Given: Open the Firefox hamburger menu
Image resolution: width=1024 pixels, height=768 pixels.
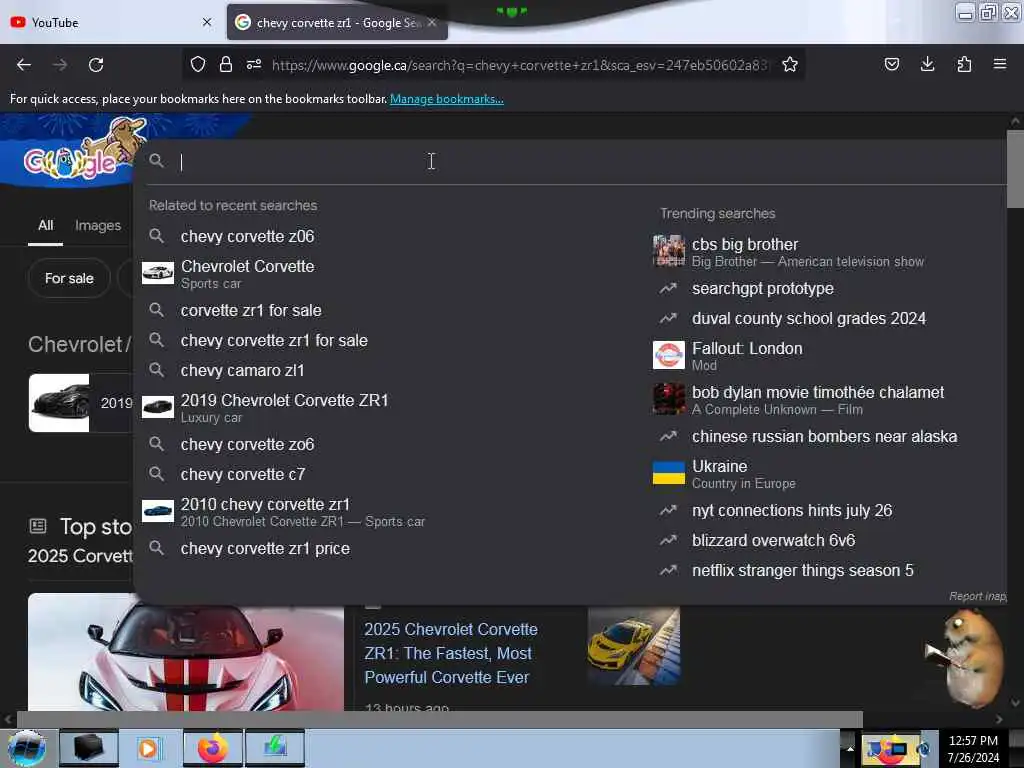Looking at the screenshot, I should [x=1000, y=64].
